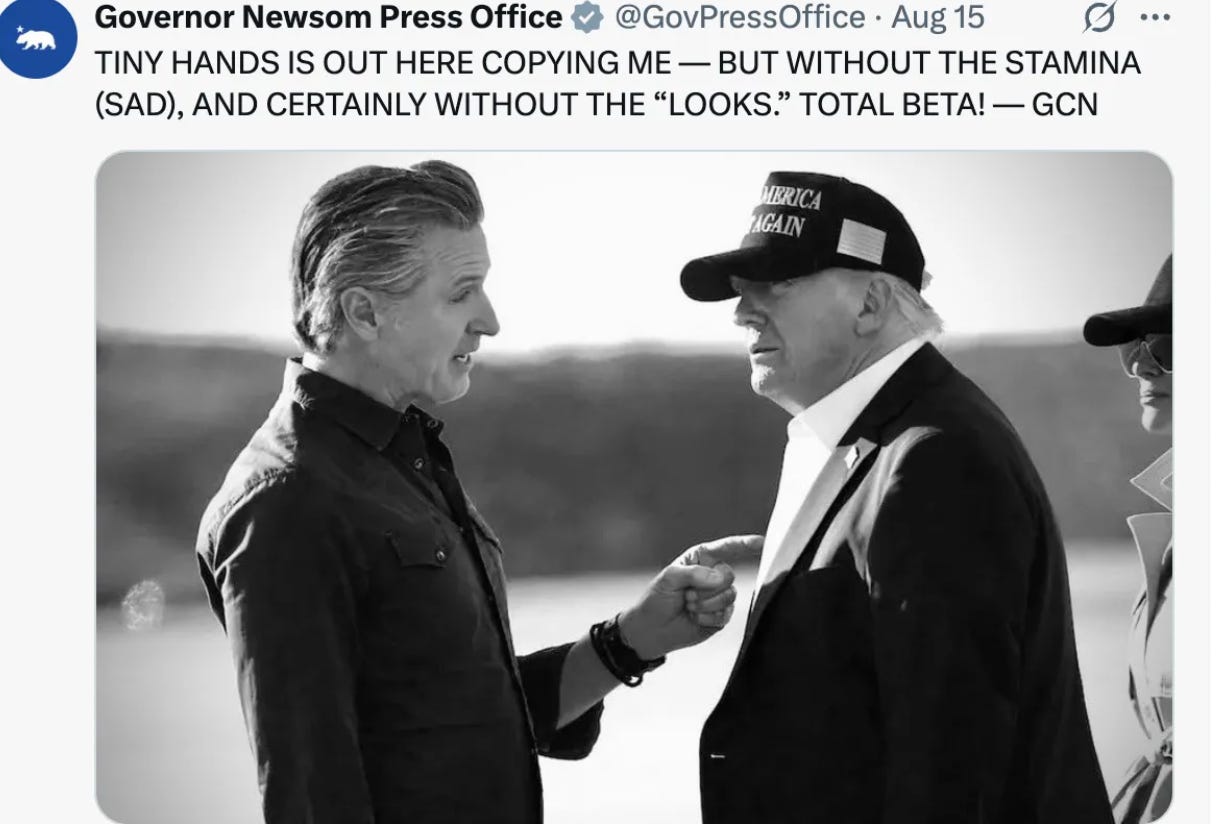The width and height of the screenshot is (1220, 838).
Task: Click the second line containing TOTAL BETA!
Action: [x=596, y=104]
